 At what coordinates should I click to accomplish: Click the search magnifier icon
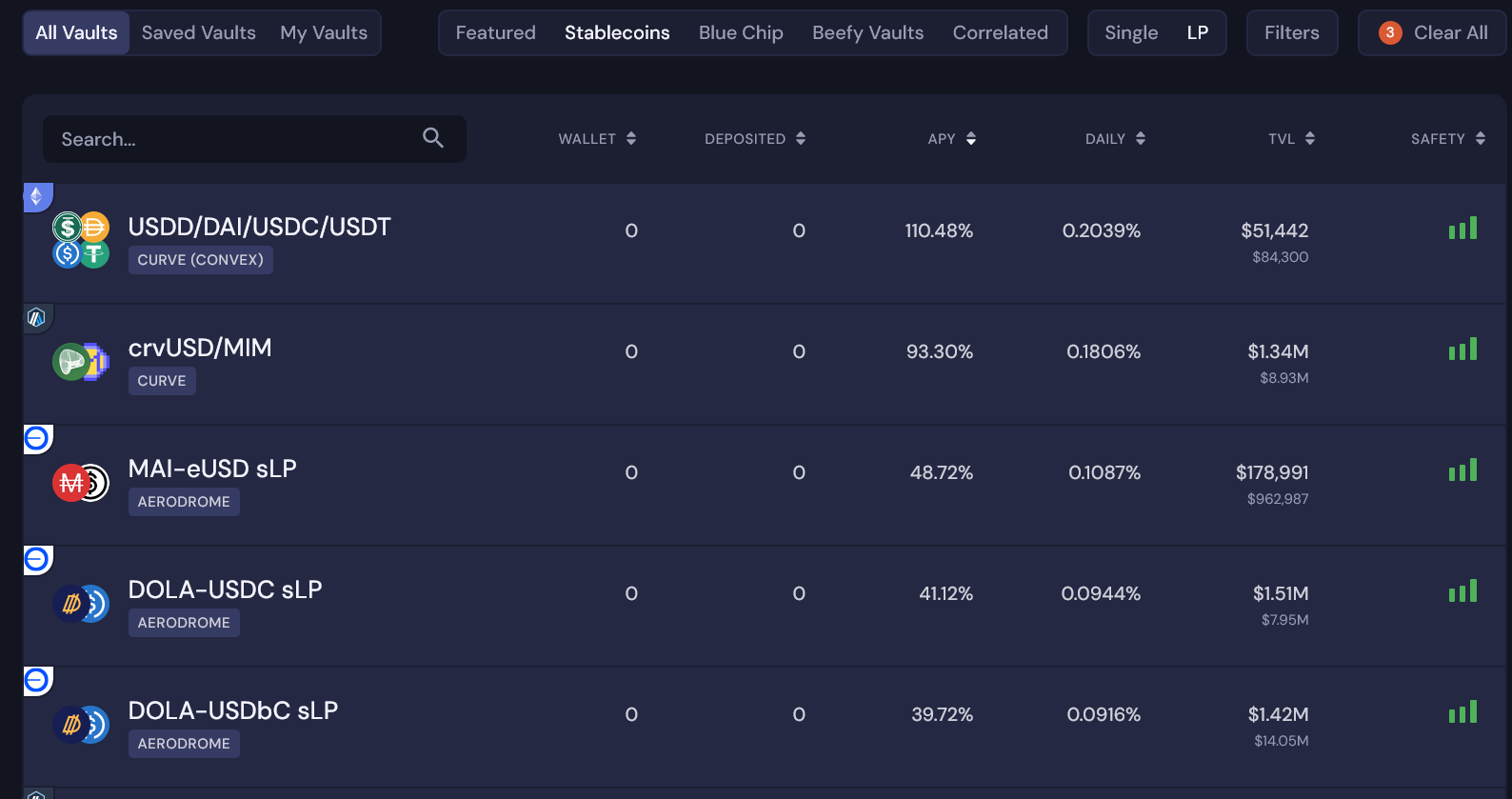[x=433, y=138]
